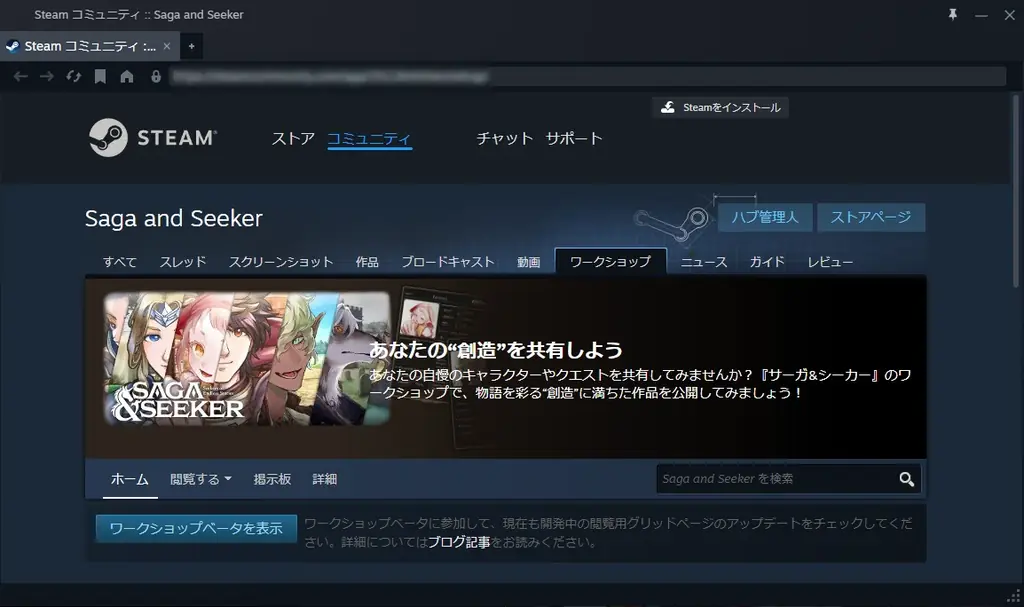Click the ワークショップベータを表示 button
The image size is (1024, 607).
pos(195,527)
